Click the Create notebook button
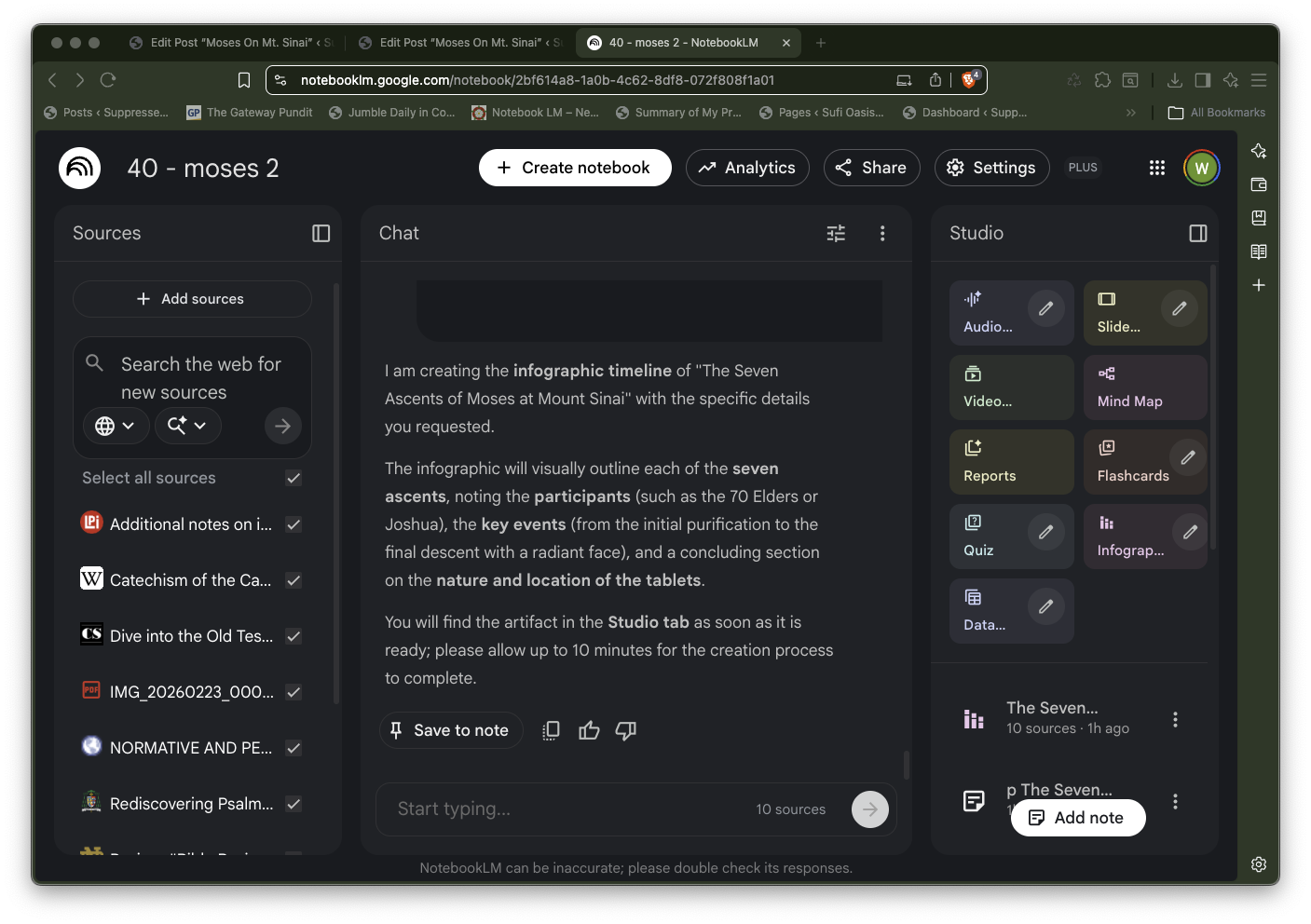Image resolution: width=1311 pixels, height=924 pixels. (574, 168)
